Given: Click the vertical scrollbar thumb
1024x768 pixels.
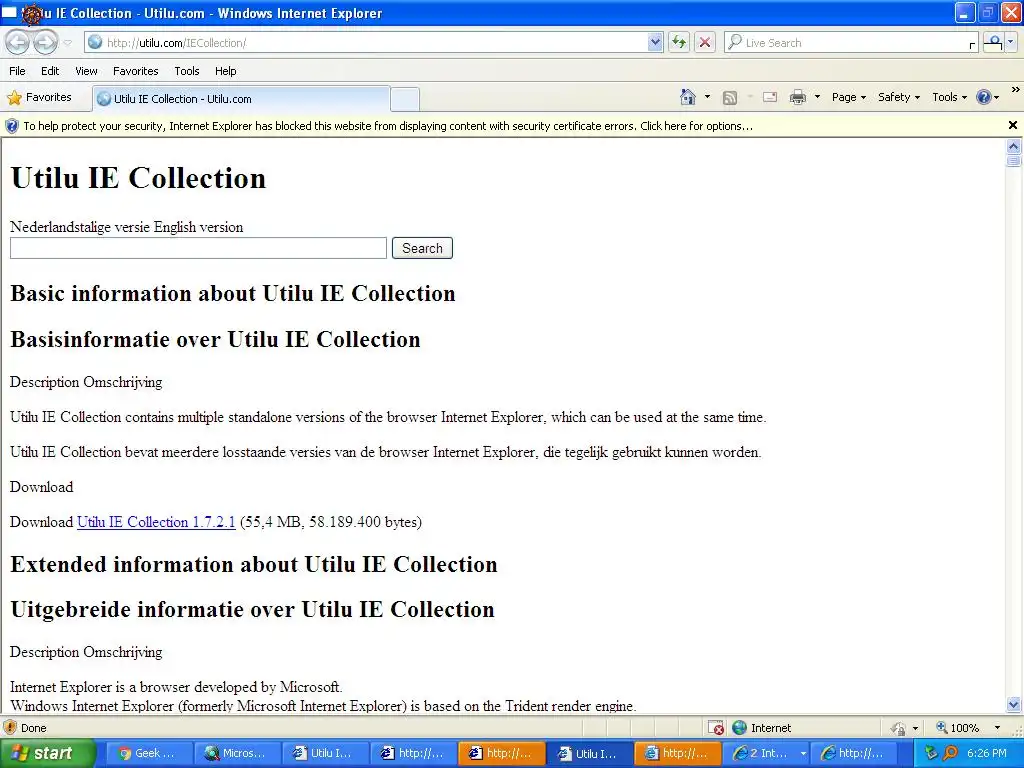Looking at the screenshot, I should pyautogui.click(x=1014, y=161).
